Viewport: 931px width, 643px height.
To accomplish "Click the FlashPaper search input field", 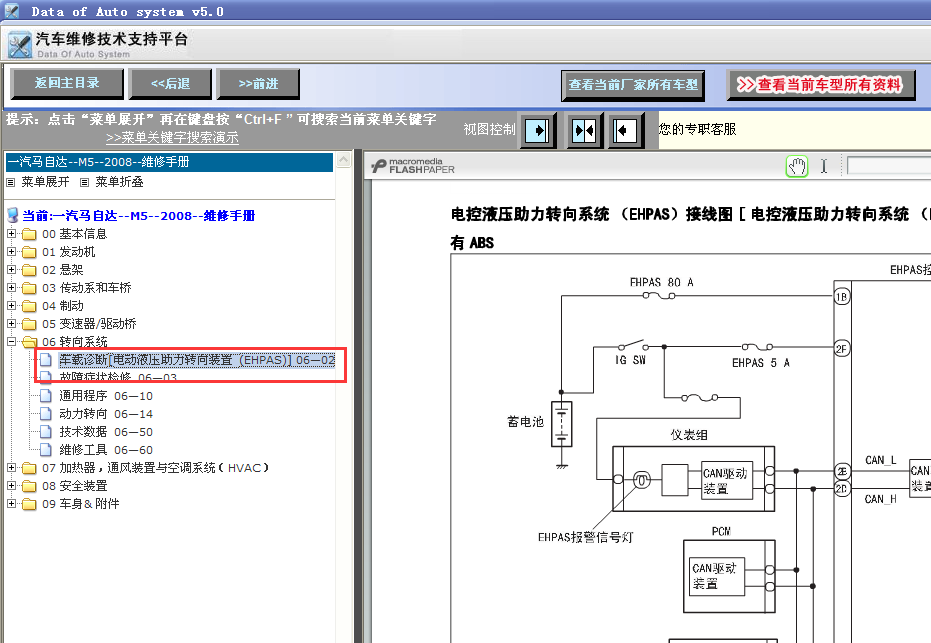I will (x=889, y=166).
